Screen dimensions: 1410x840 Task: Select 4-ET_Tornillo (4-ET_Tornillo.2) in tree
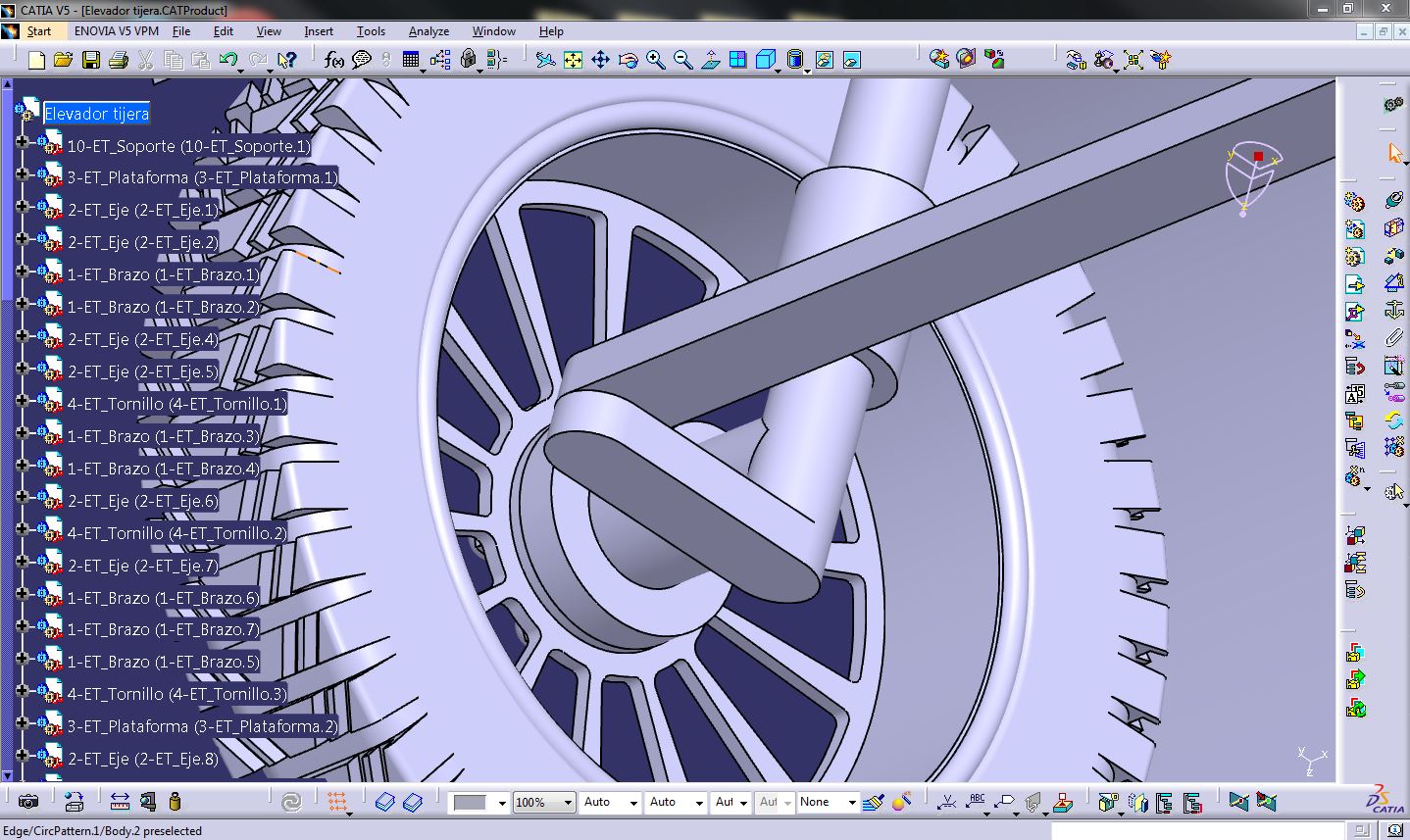click(x=177, y=533)
